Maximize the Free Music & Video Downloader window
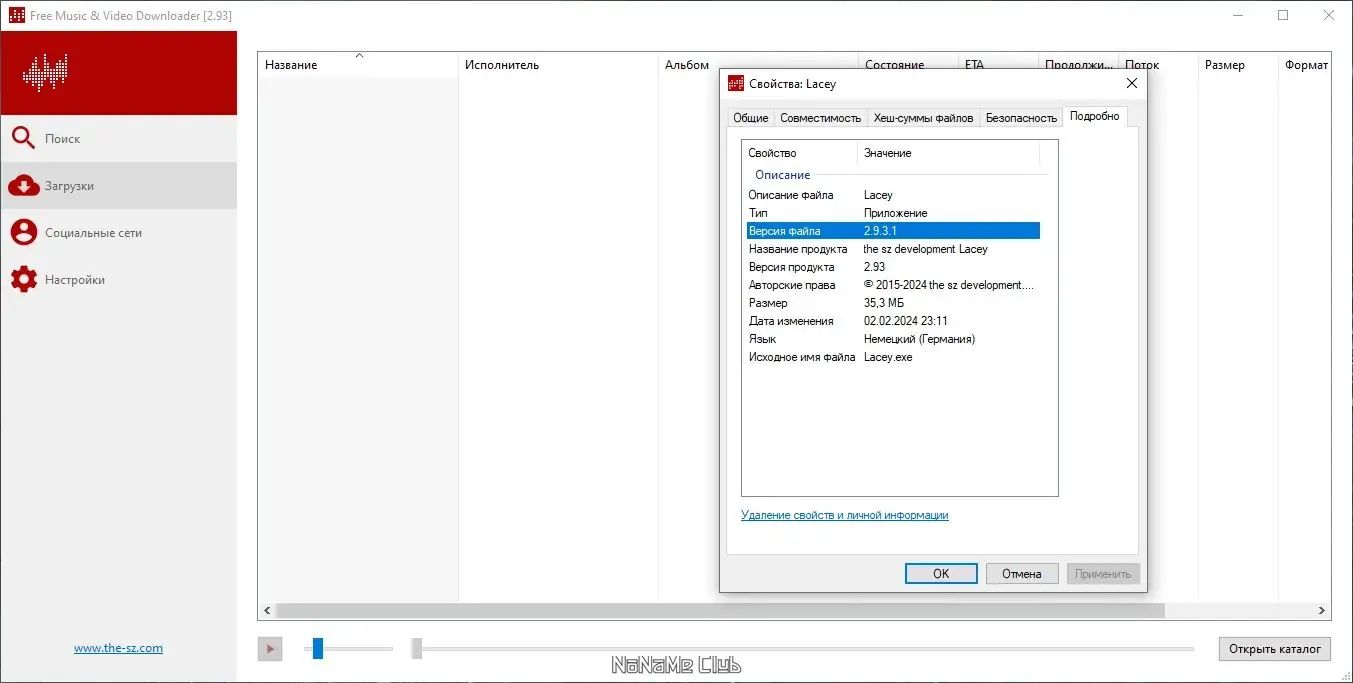 pyautogui.click(x=1283, y=15)
